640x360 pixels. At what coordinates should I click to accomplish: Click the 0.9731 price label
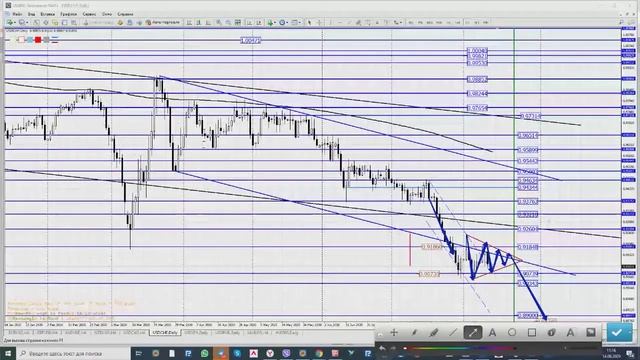click(530, 116)
